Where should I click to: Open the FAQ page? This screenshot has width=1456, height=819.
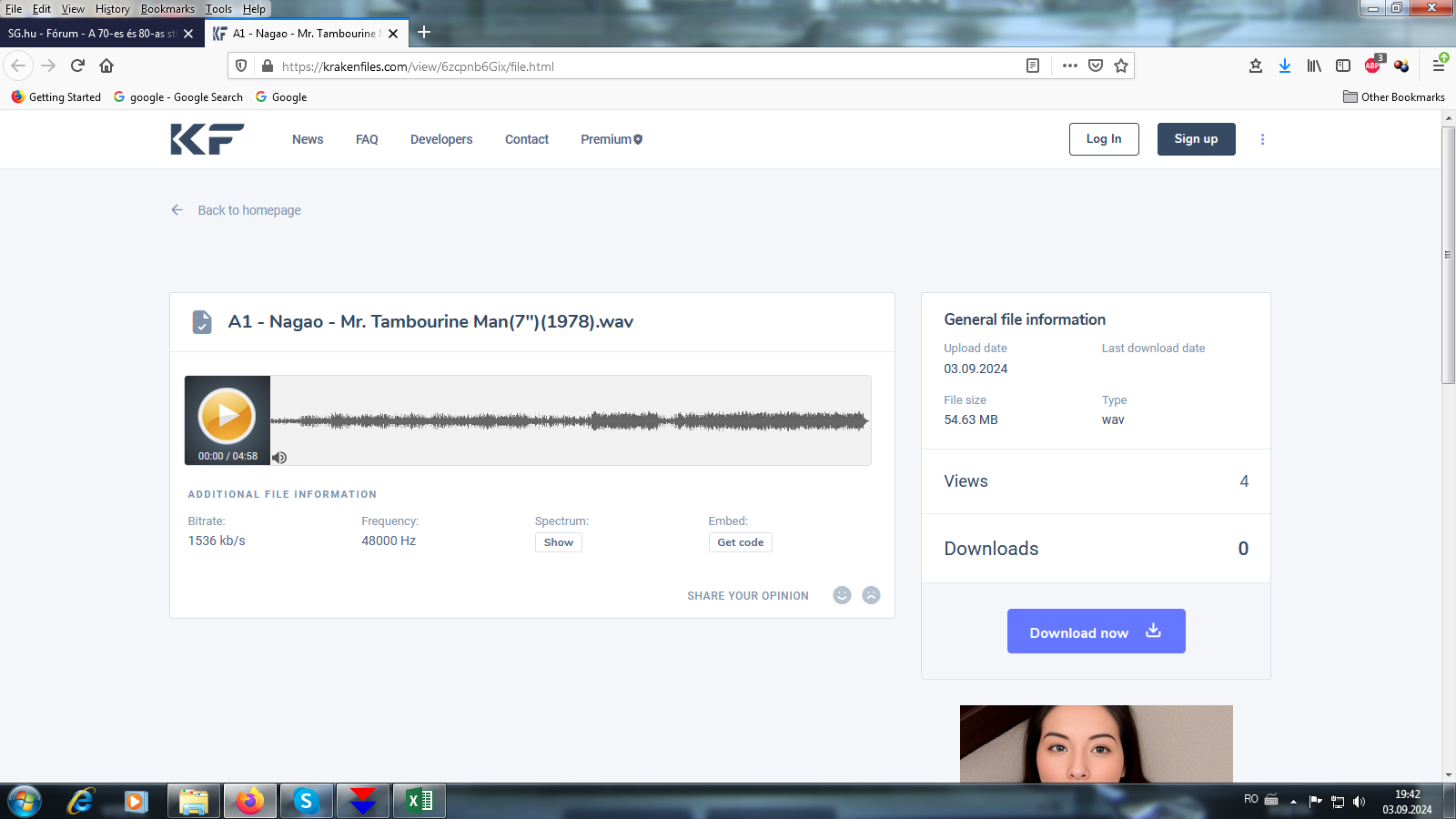tap(367, 139)
